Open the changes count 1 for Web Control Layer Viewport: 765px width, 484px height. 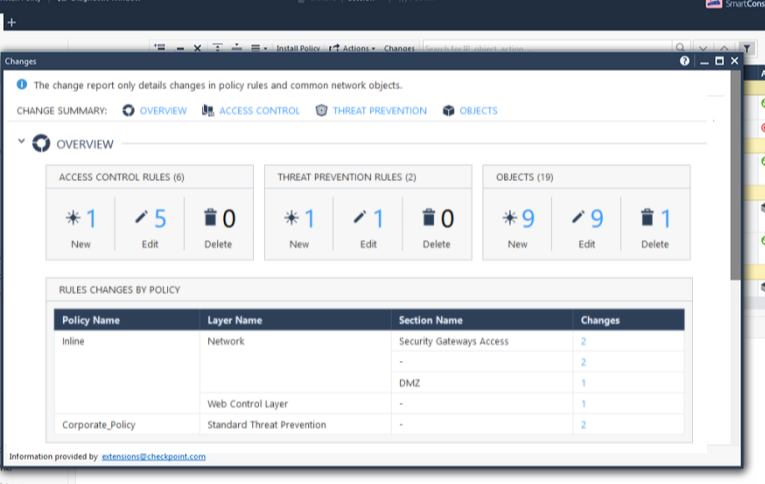(584, 403)
